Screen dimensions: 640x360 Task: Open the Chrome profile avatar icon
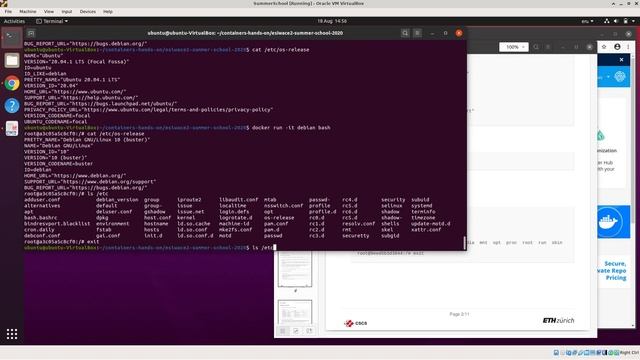[x=617, y=47]
